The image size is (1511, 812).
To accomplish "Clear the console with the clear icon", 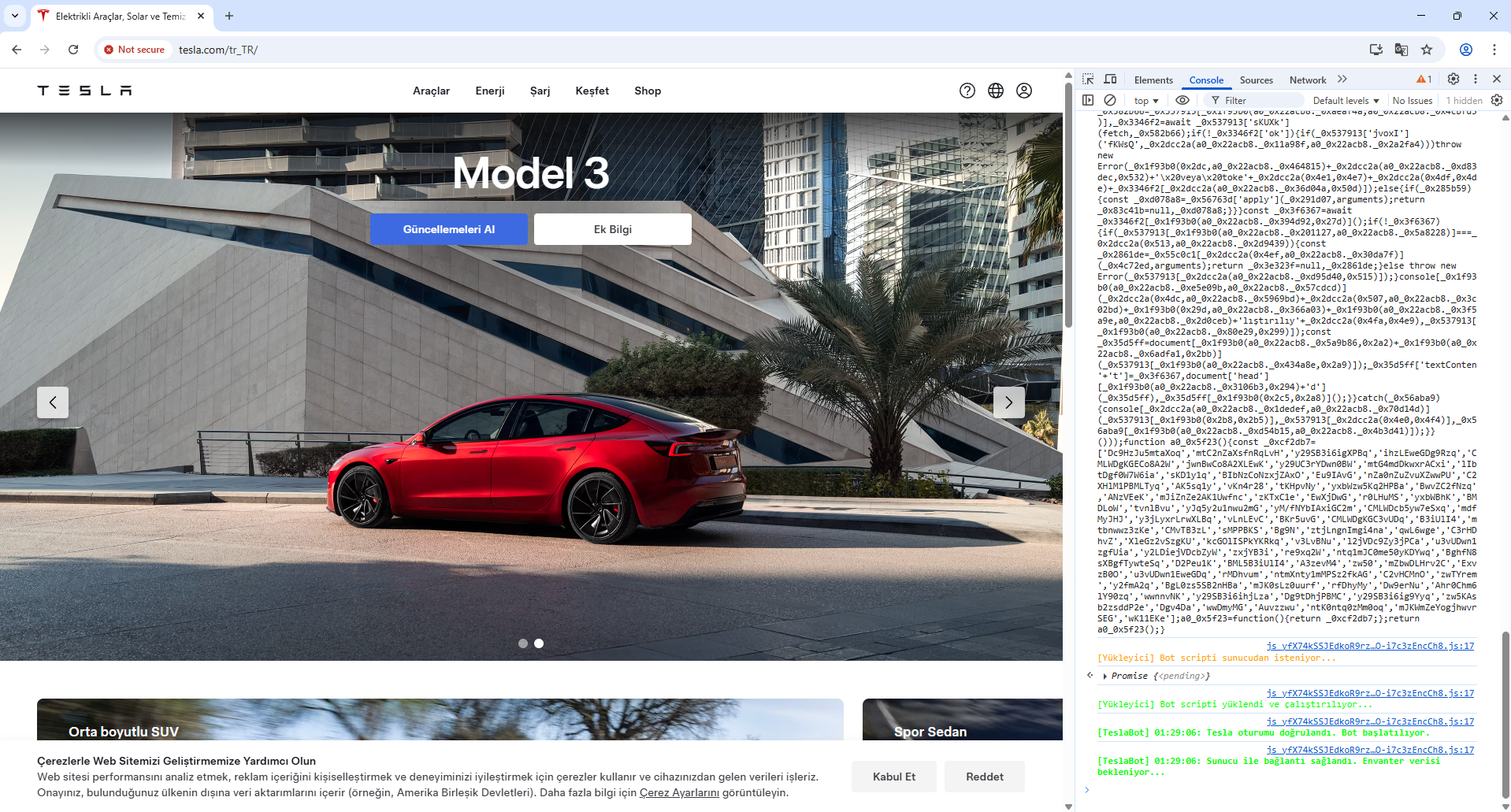I will point(1110,100).
